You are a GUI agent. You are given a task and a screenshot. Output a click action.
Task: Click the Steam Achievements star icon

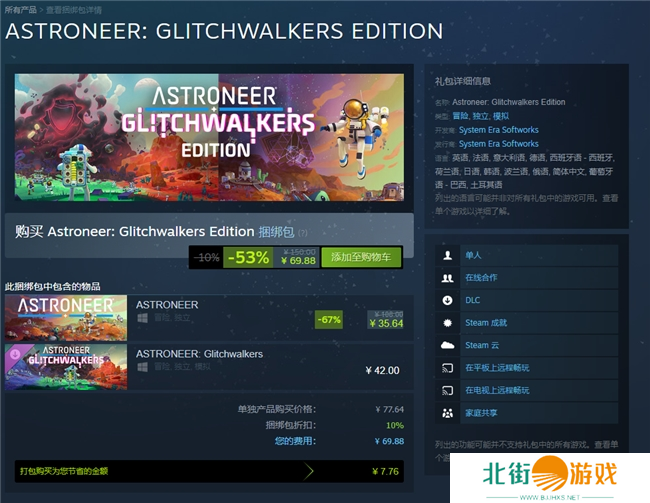tap(447, 323)
